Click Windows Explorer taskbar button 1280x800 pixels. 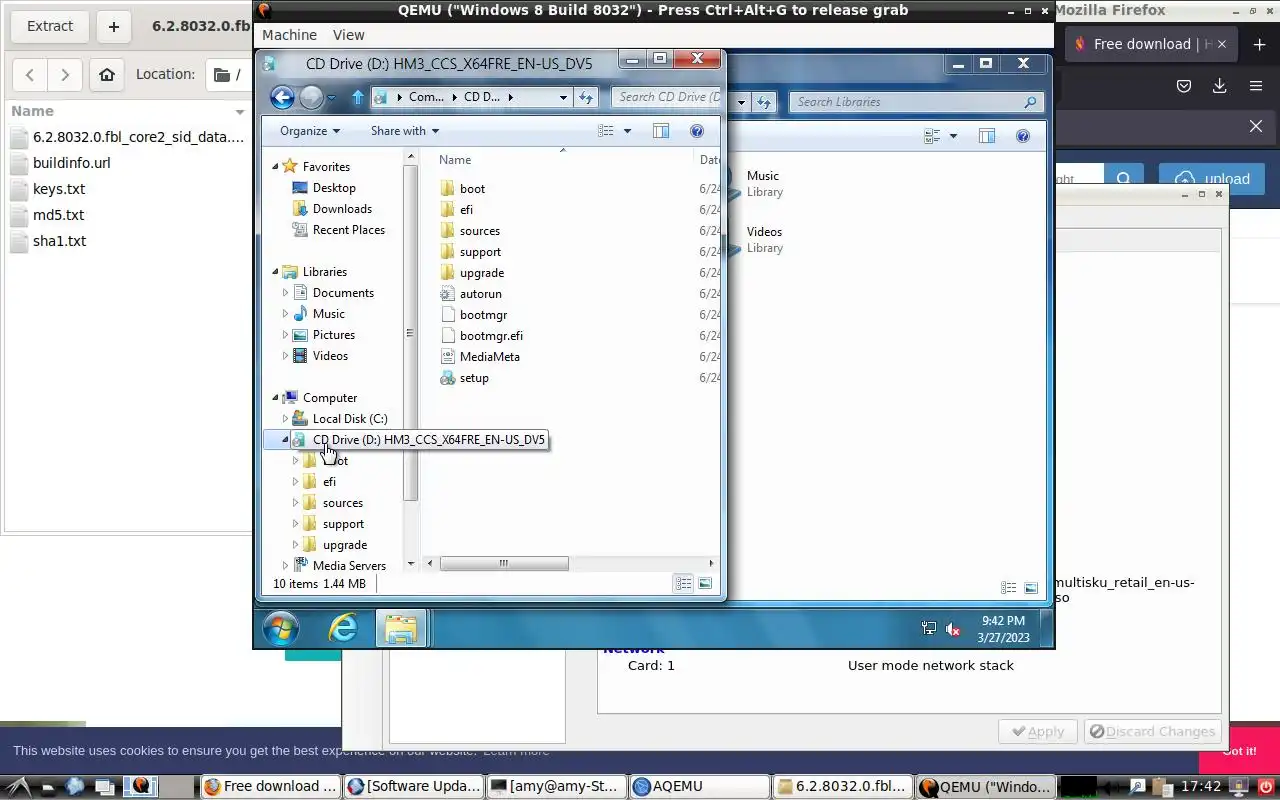(x=401, y=628)
